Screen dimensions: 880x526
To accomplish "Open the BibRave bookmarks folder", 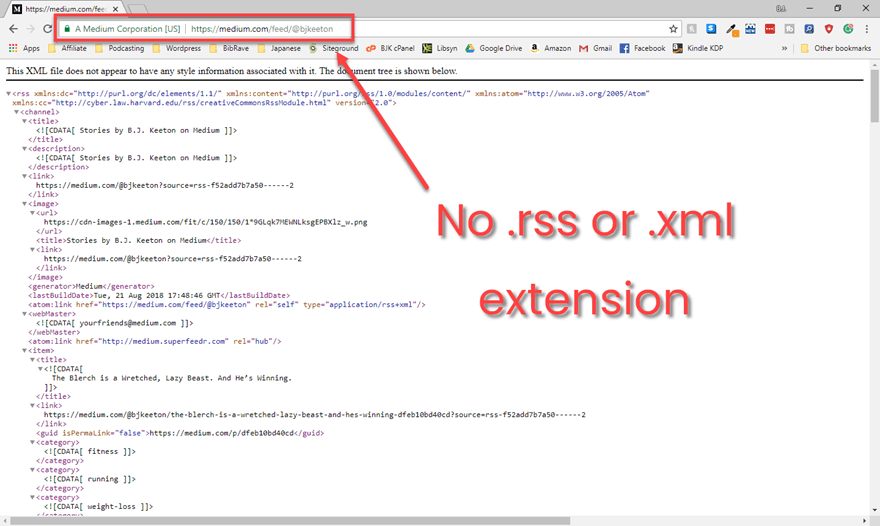I will click(x=229, y=48).
